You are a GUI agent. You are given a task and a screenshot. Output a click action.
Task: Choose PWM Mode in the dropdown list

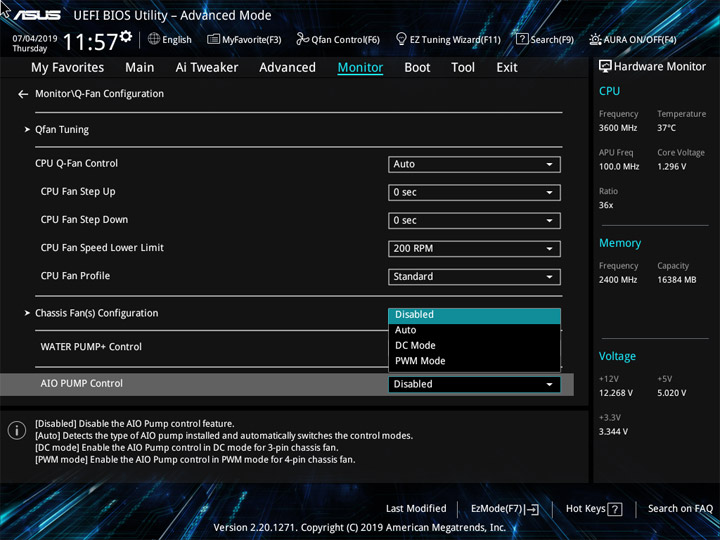(474, 361)
